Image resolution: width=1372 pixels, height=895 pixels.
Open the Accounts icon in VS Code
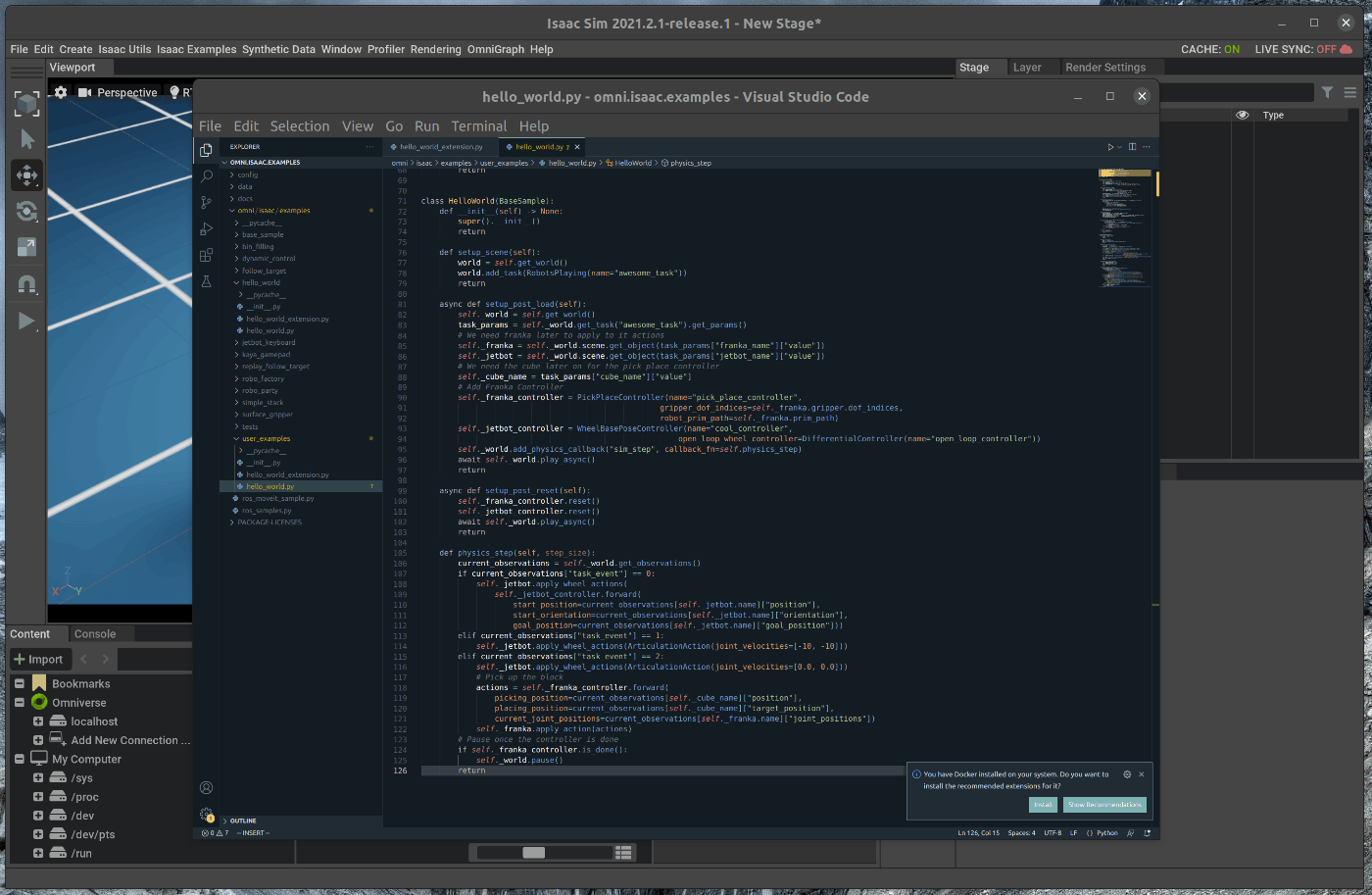point(206,787)
